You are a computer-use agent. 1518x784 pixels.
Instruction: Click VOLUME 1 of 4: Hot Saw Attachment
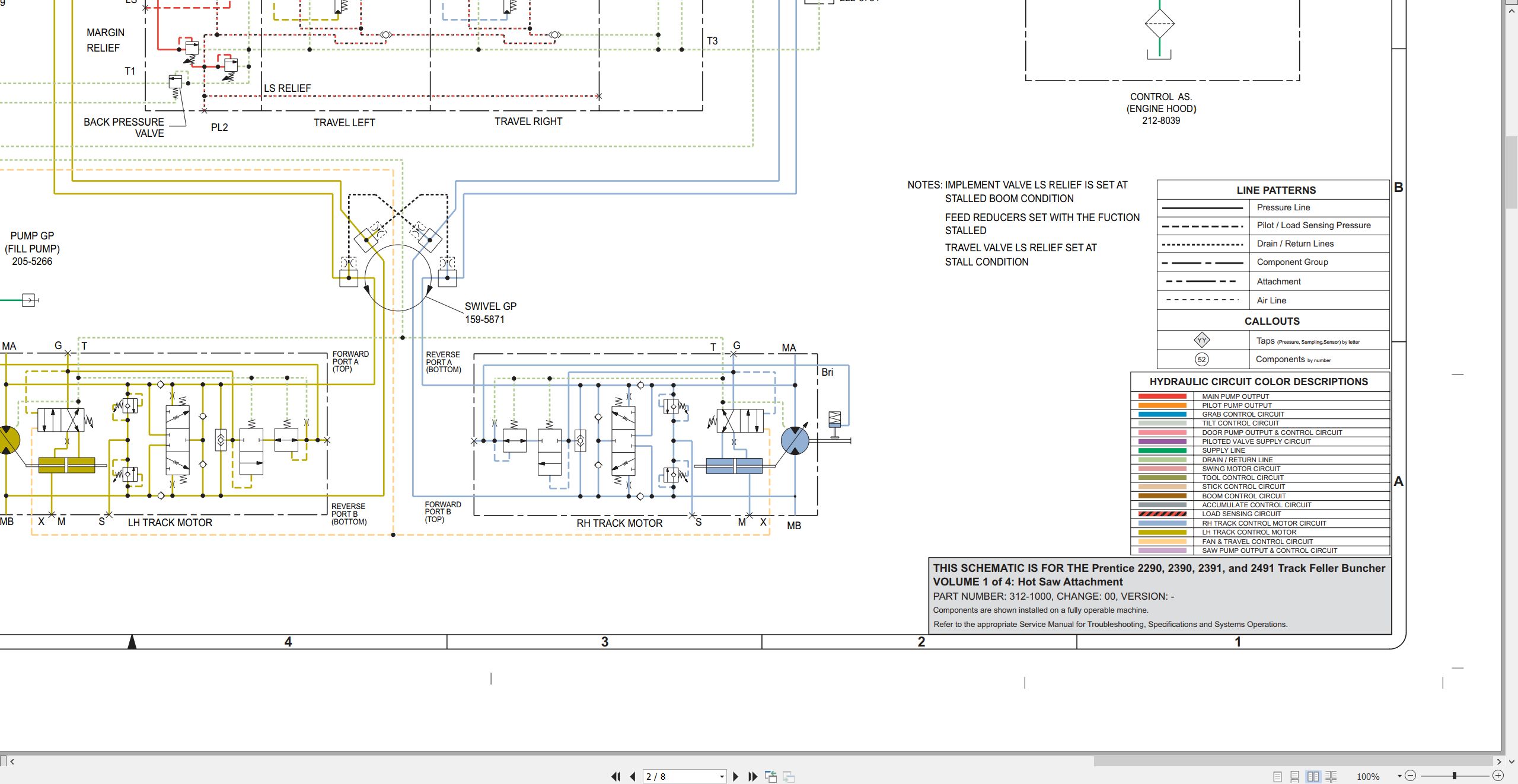coord(1028,582)
